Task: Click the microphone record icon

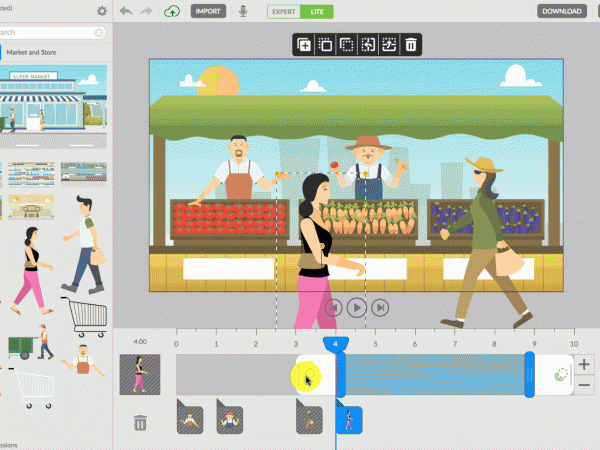Action: tap(241, 11)
